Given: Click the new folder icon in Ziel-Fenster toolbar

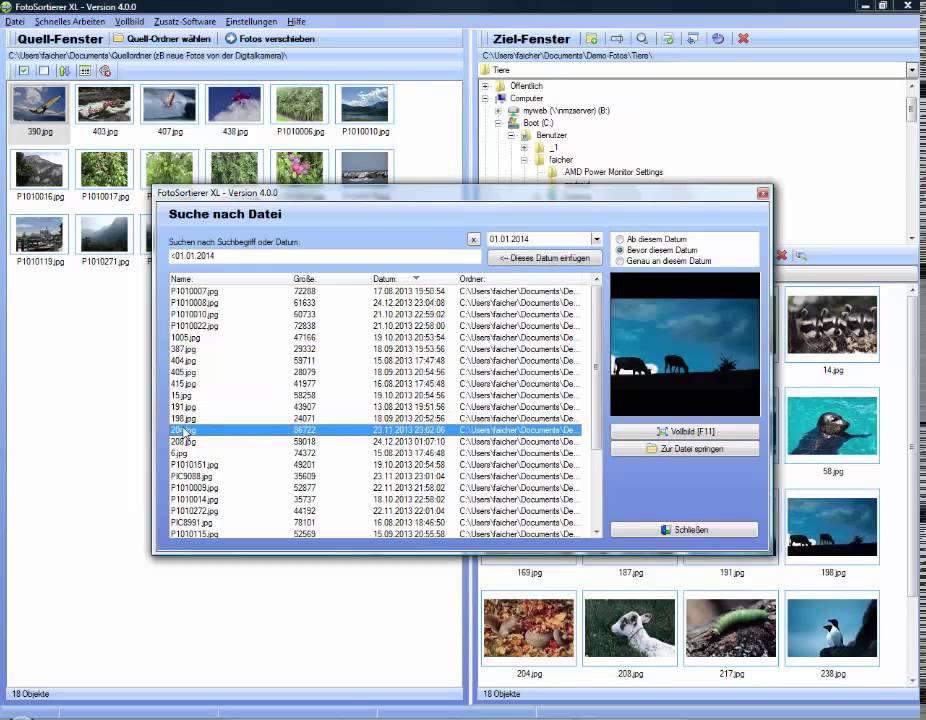Looking at the screenshot, I should click(x=591, y=38).
